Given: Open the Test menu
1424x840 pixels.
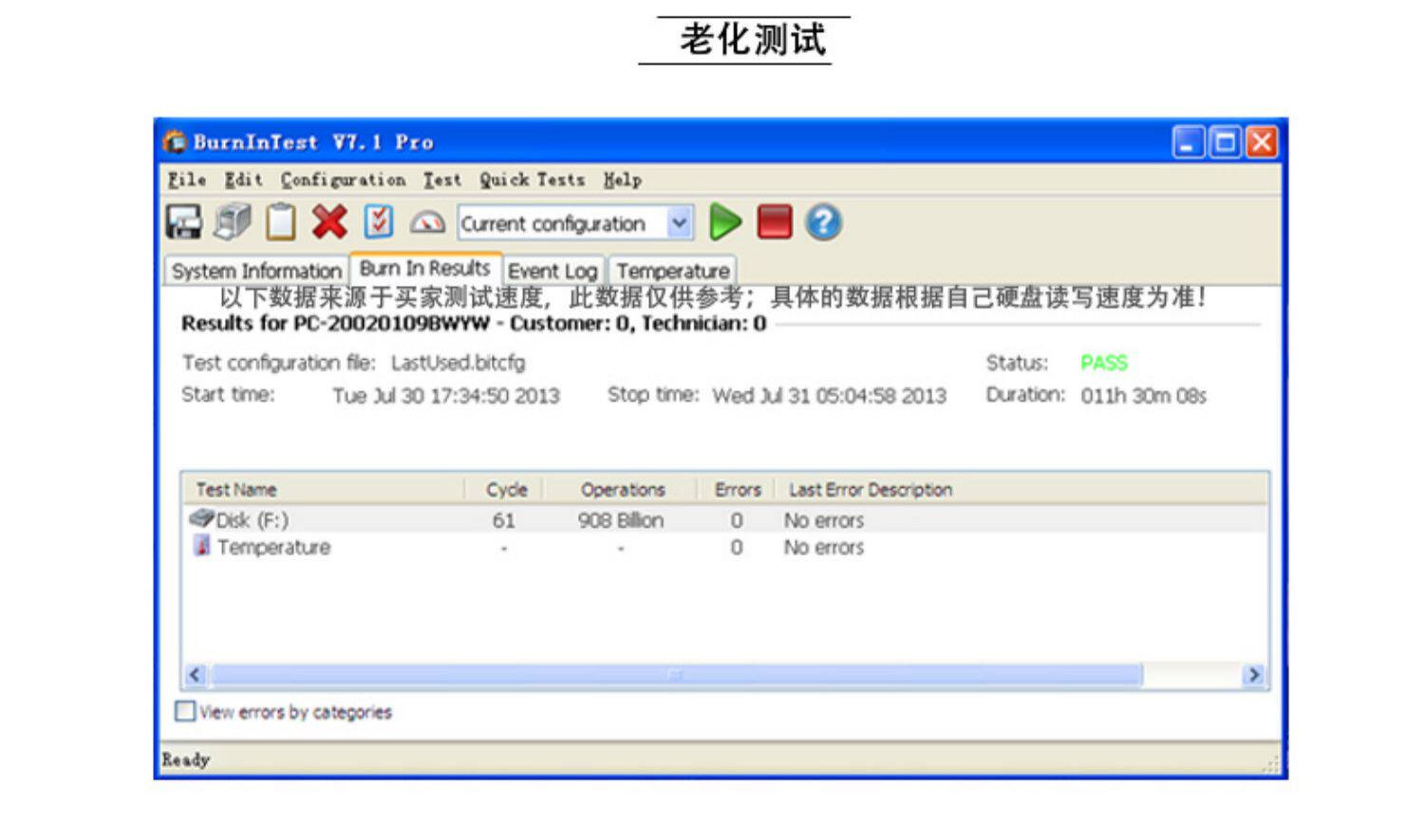Looking at the screenshot, I should pyautogui.click(x=442, y=179).
